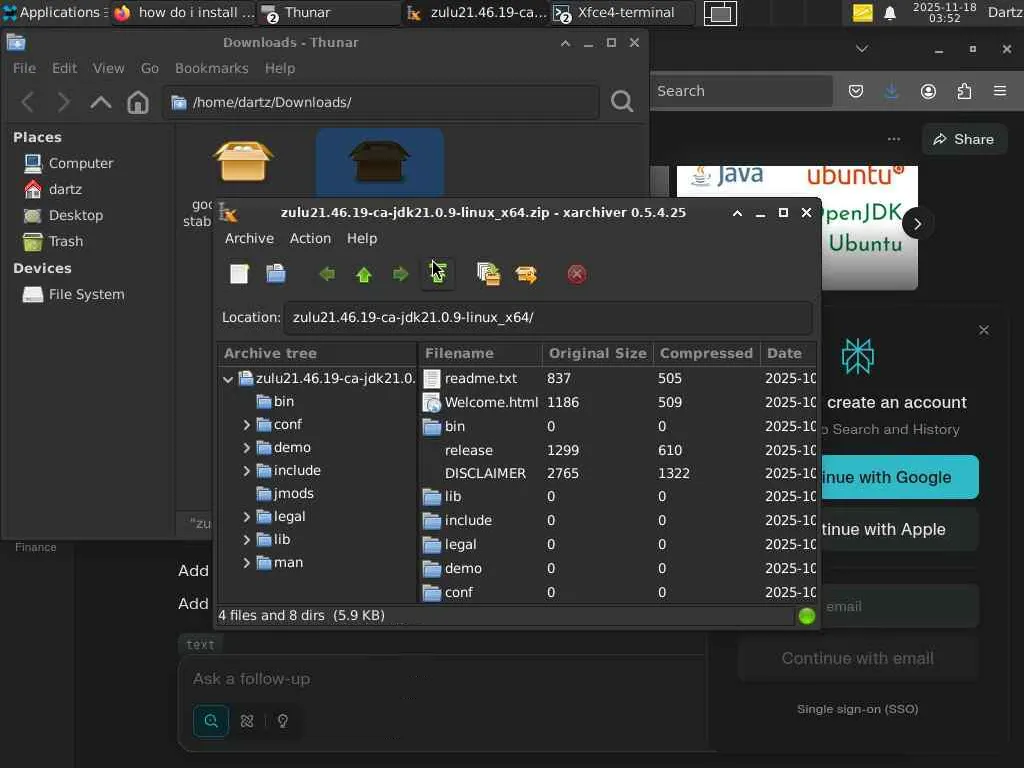Click the Pocket save icon in Firefox
Viewport: 1024px width, 768px height.
pyautogui.click(x=856, y=91)
